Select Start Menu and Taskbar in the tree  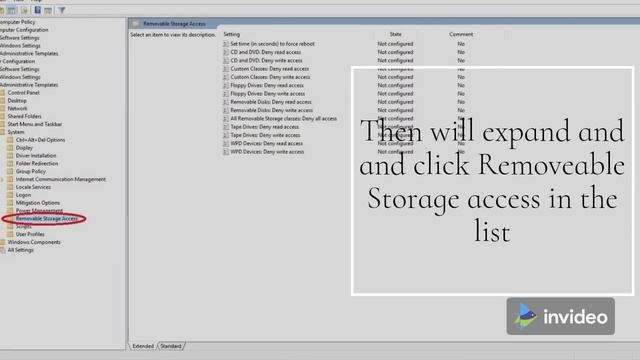(x=35, y=124)
